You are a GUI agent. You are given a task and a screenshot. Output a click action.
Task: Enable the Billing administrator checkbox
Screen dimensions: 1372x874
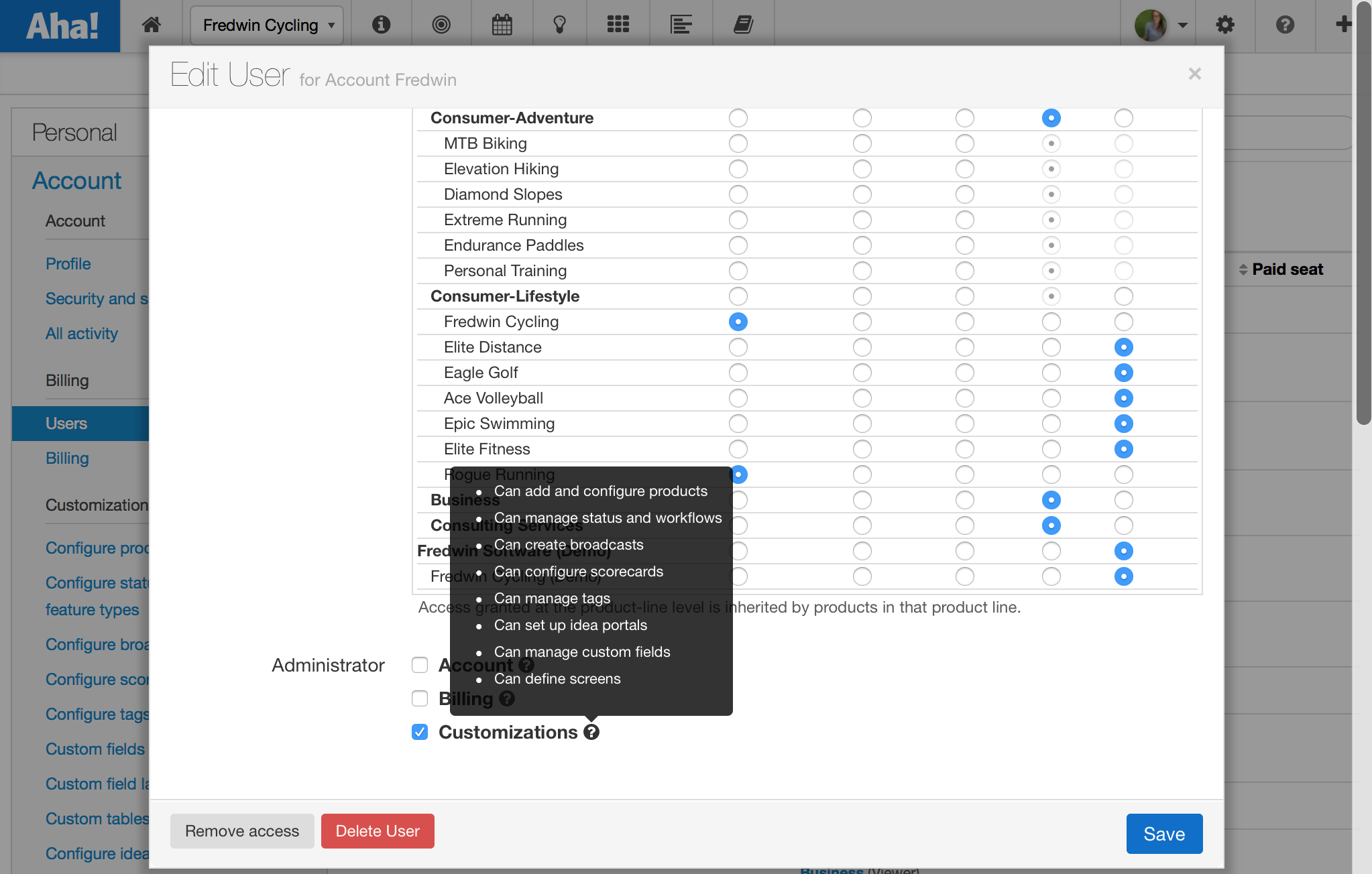(x=420, y=698)
